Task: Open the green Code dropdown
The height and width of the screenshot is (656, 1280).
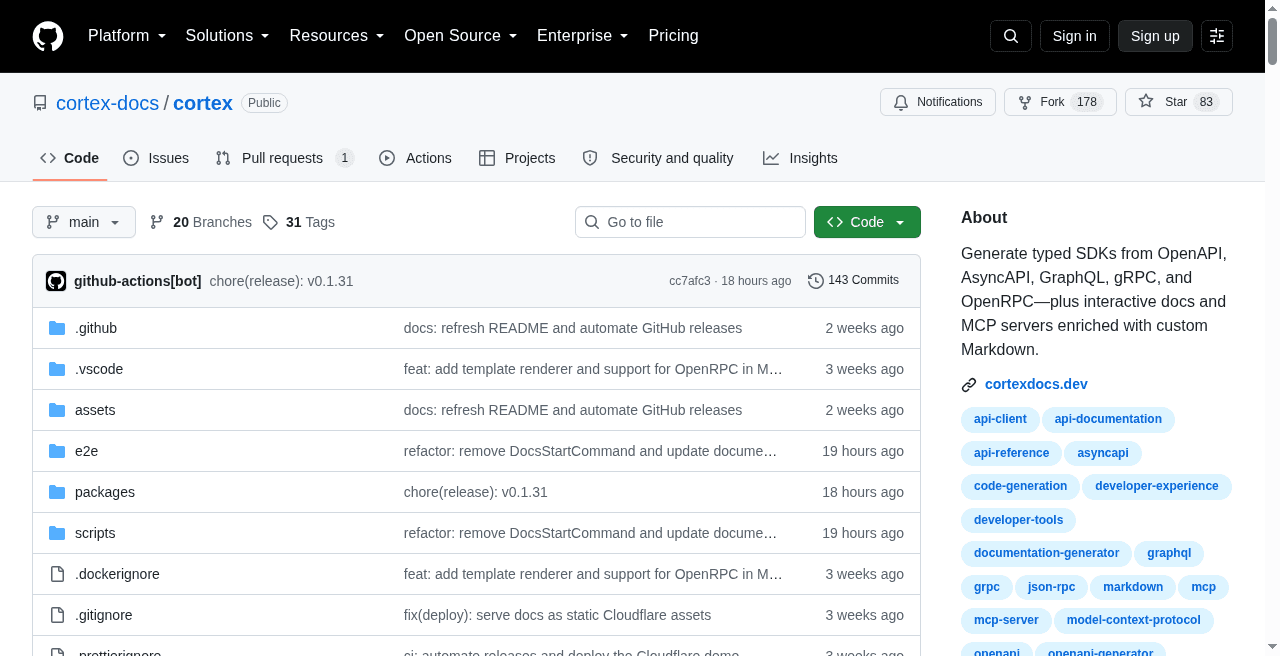Action: pos(867,222)
